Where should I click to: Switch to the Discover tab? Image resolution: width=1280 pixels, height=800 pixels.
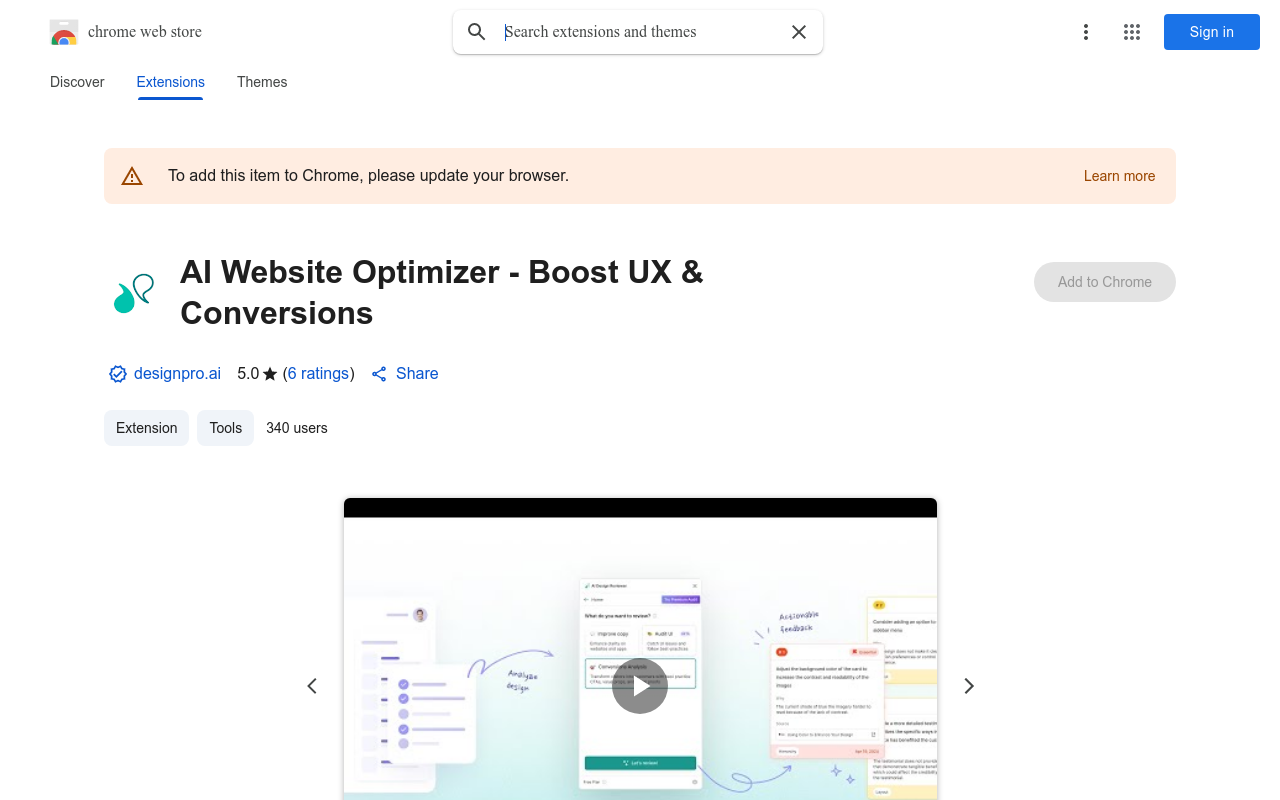click(x=77, y=82)
